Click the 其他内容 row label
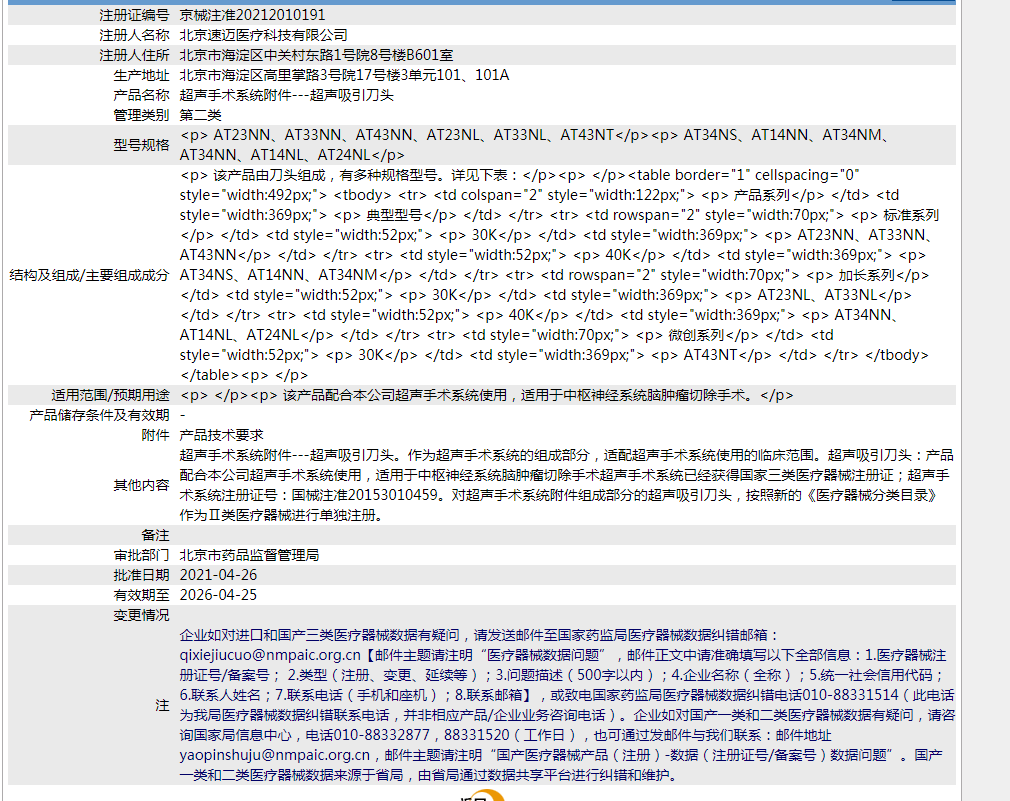1010x801 pixels. coord(141,485)
